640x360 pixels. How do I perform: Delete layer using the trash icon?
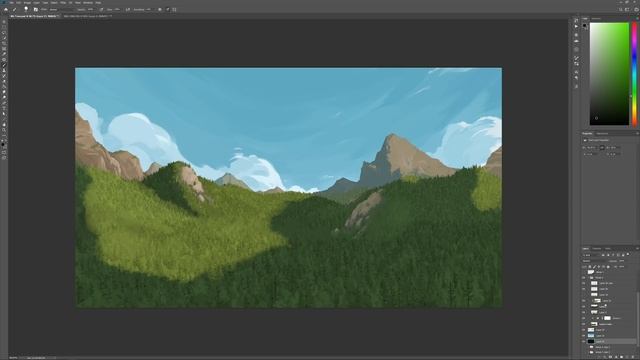pos(632,357)
